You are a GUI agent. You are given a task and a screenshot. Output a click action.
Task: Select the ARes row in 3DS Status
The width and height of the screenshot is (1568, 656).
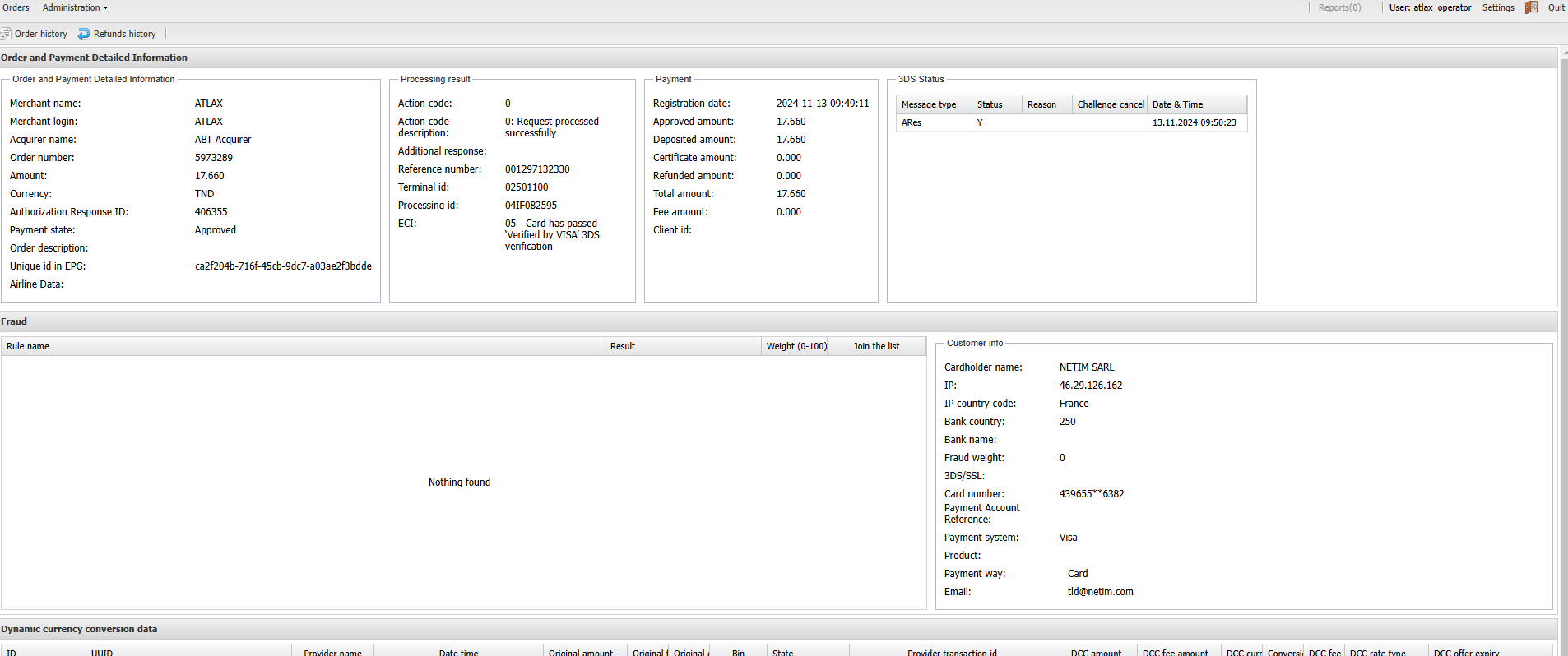point(1069,122)
